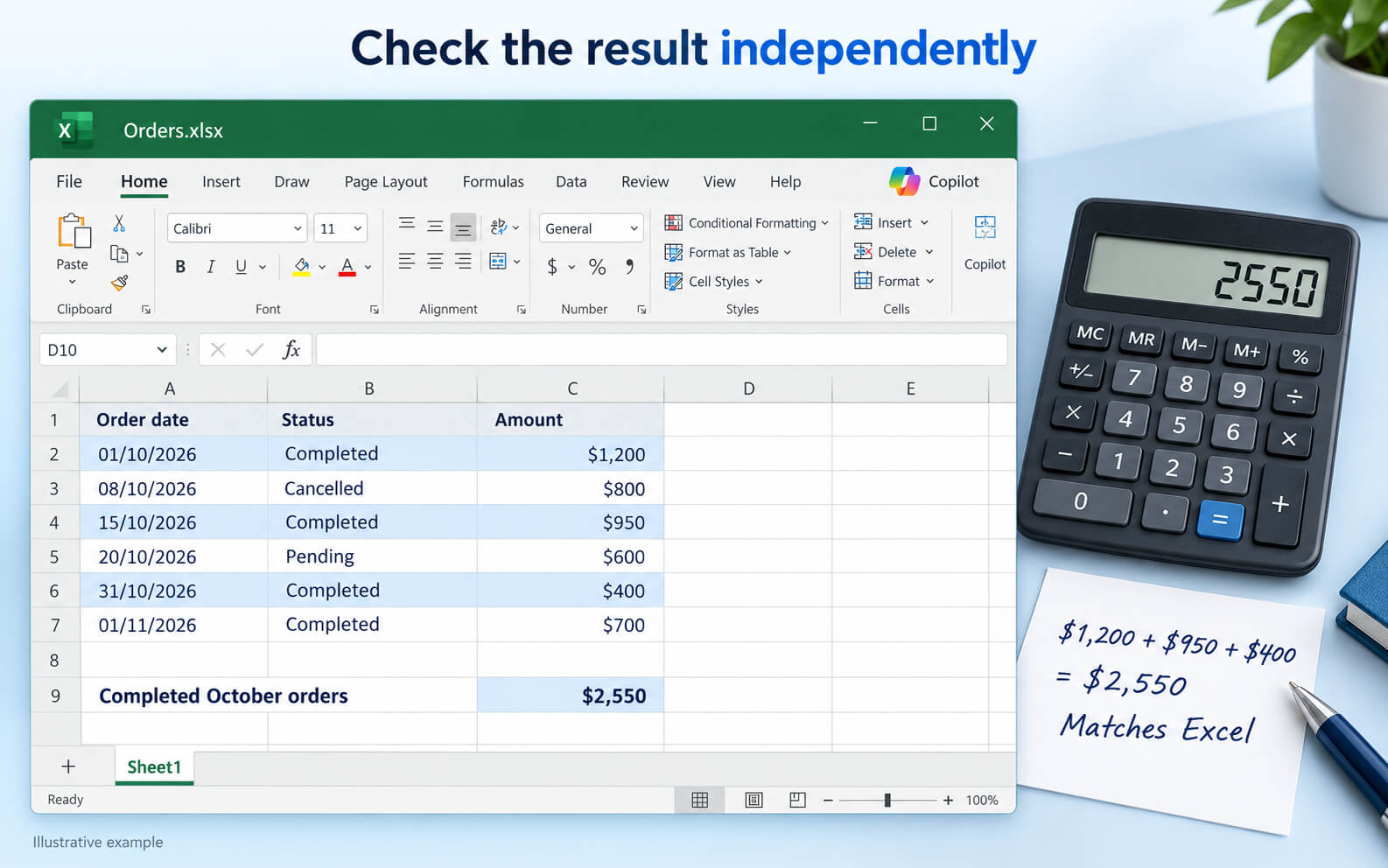Click the Insert cells button
The height and width of the screenshot is (868, 1388).
(891, 222)
